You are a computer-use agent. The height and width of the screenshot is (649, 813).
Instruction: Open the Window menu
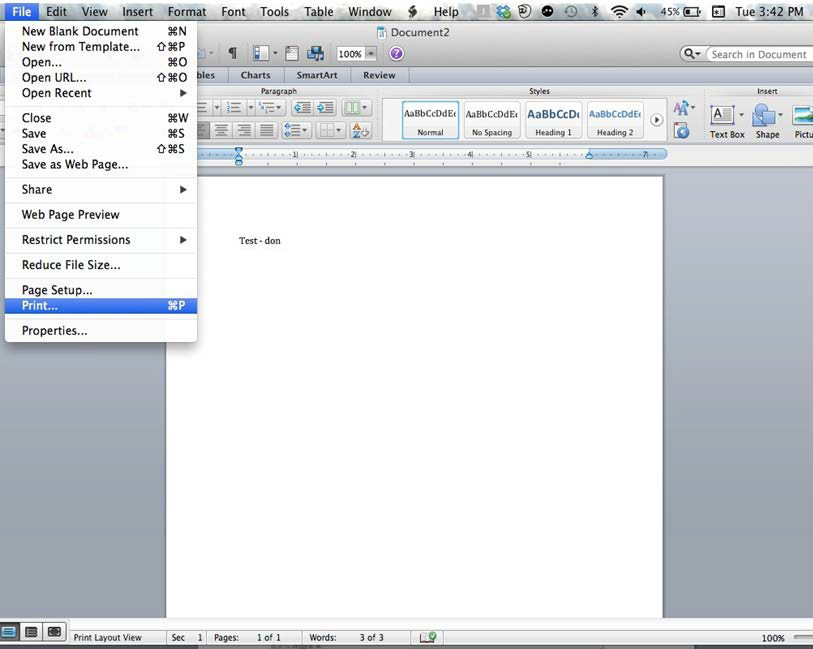click(370, 11)
